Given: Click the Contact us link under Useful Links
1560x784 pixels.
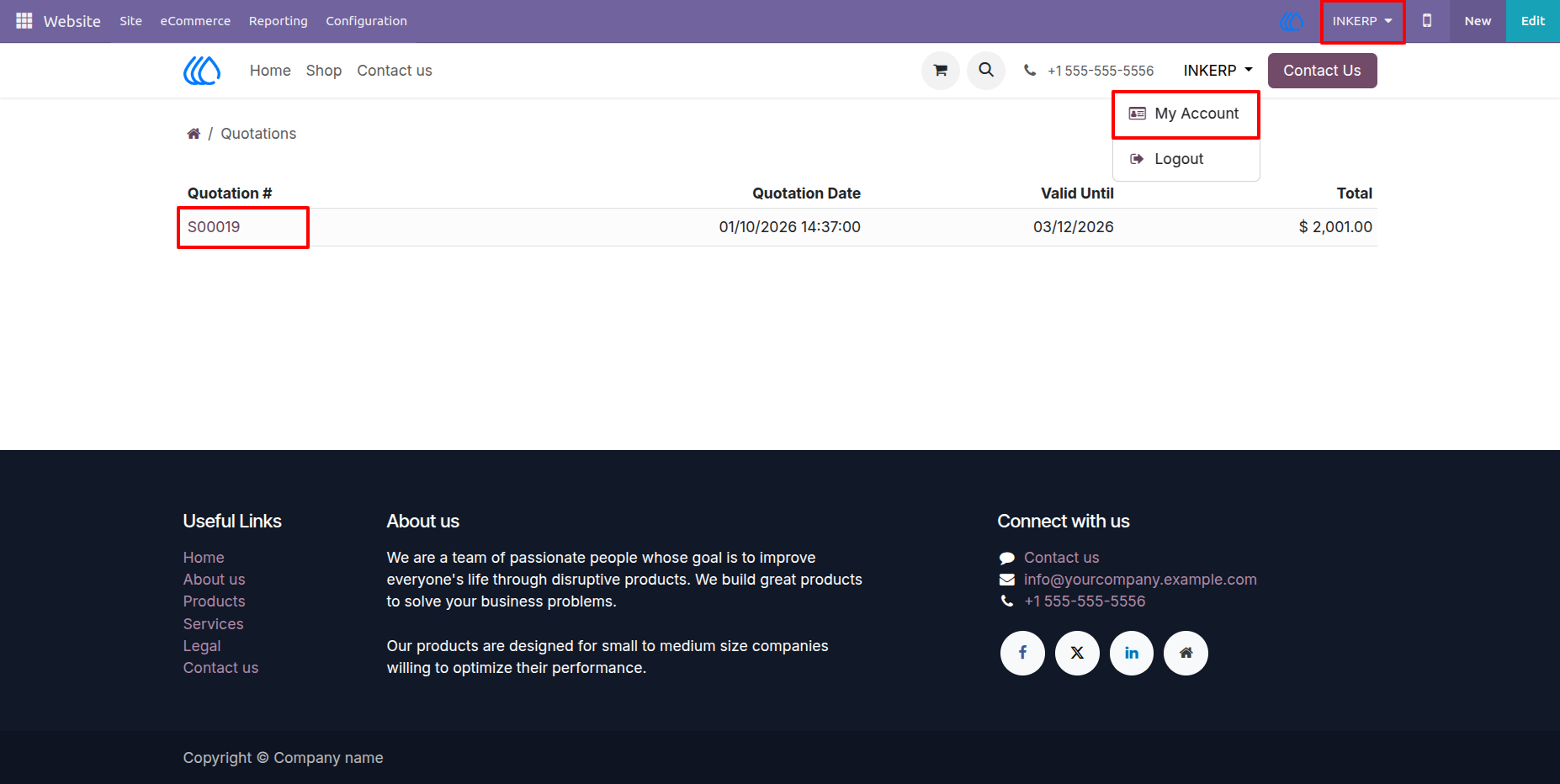Looking at the screenshot, I should click(x=221, y=668).
